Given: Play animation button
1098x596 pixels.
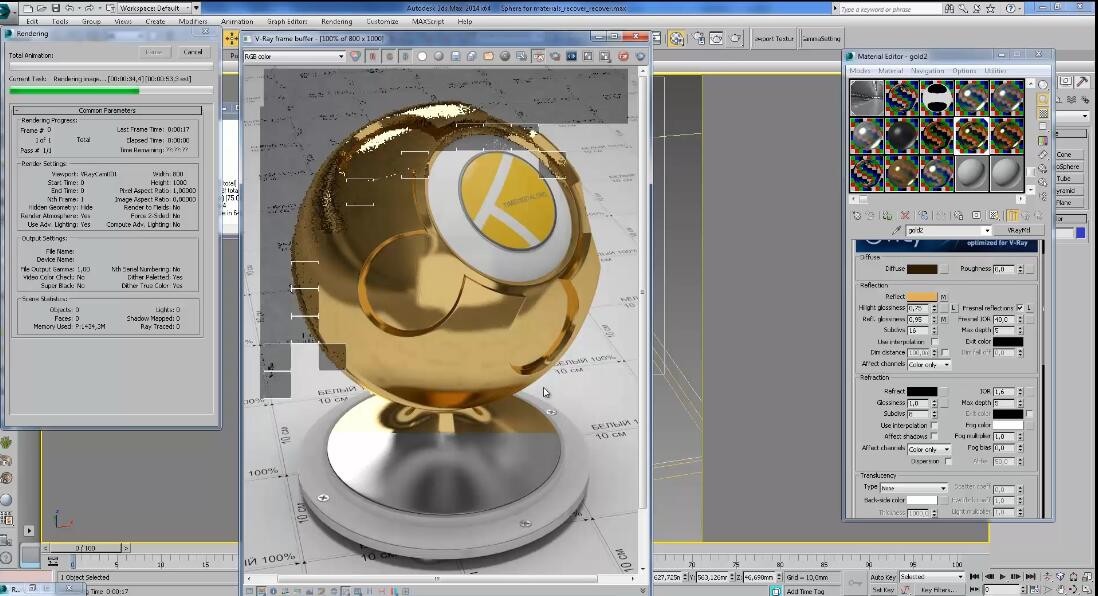Looking at the screenshot, I should [x=1002, y=576].
